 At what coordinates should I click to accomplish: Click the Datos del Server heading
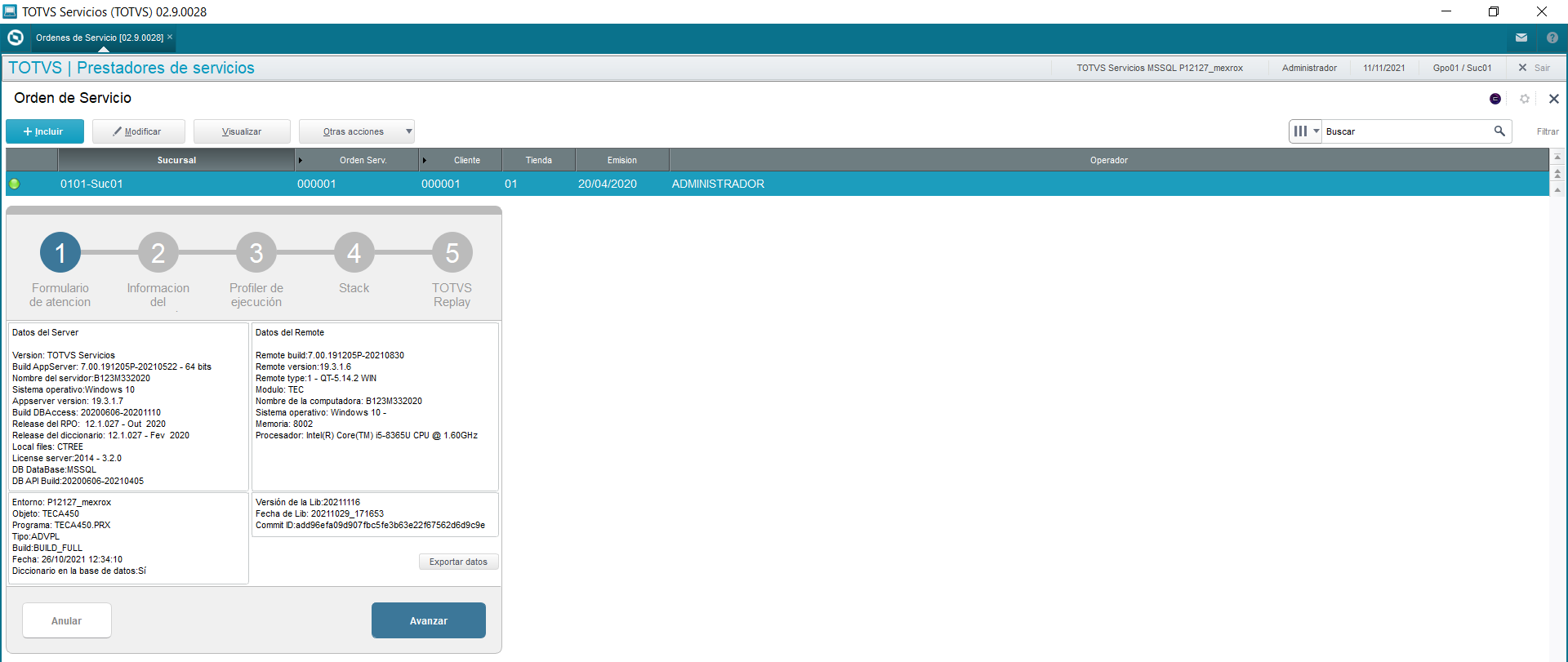coord(46,332)
